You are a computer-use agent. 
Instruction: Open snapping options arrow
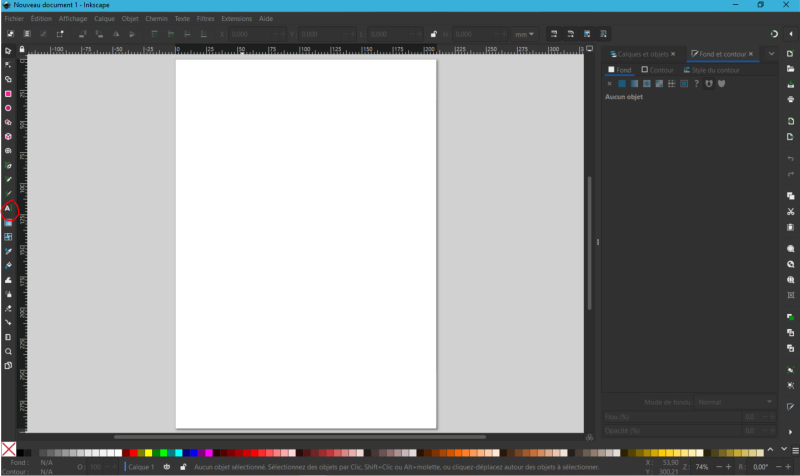(791, 34)
